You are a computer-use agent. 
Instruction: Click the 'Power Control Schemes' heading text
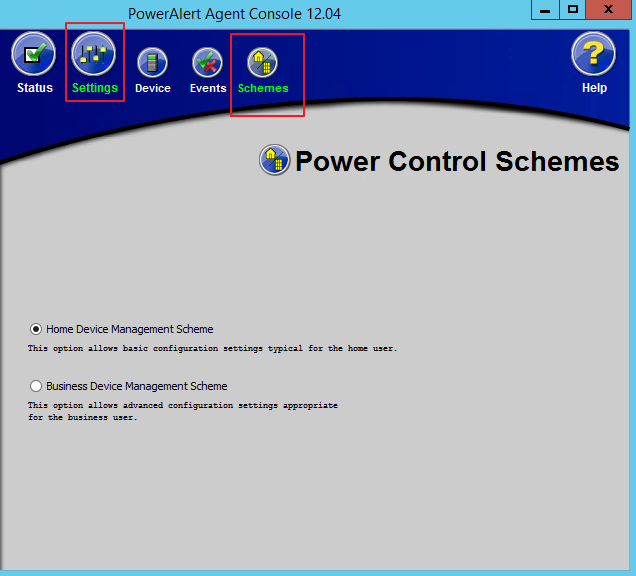pos(457,161)
